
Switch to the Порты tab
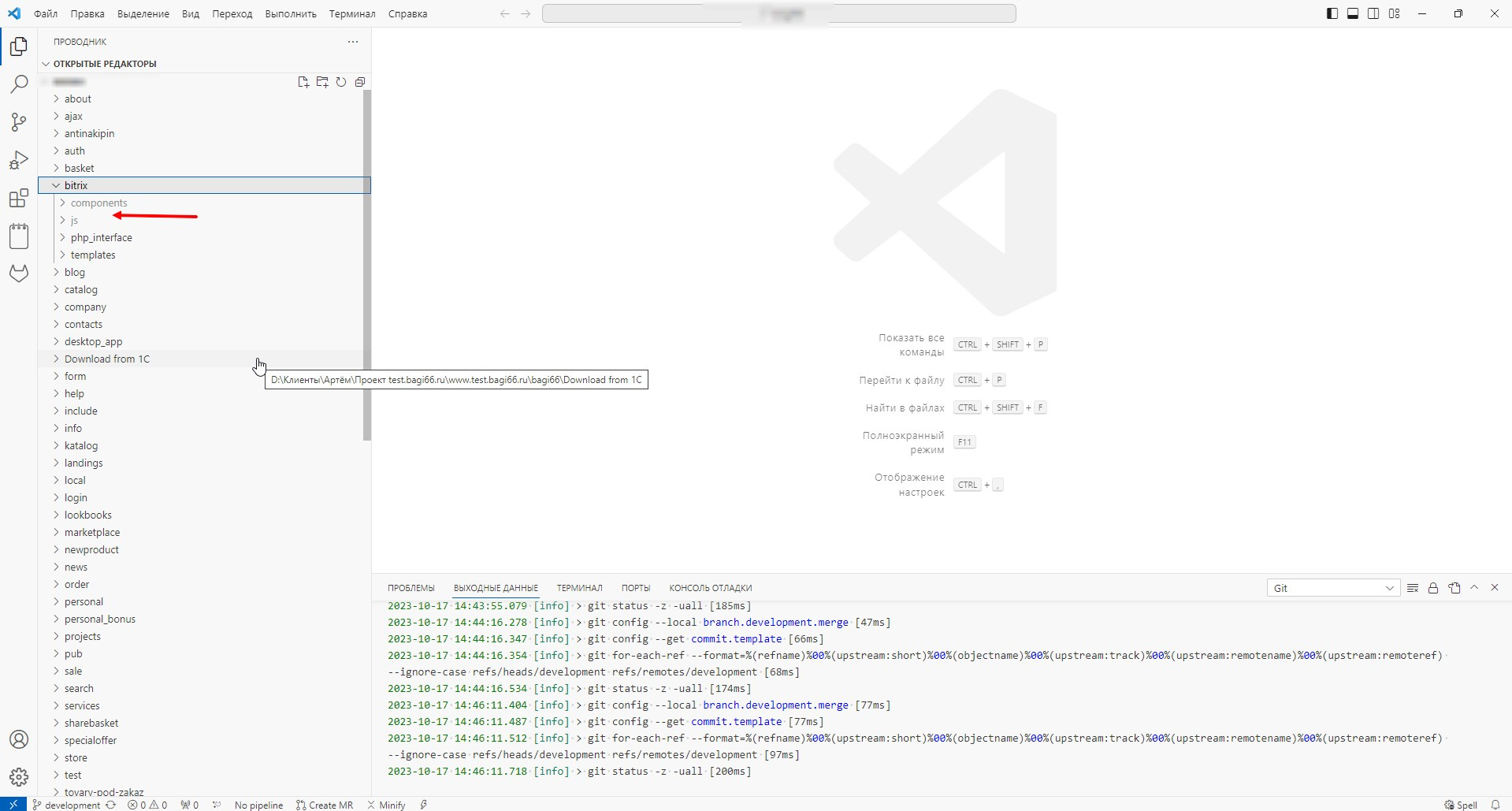pyautogui.click(x=636, y=588)
